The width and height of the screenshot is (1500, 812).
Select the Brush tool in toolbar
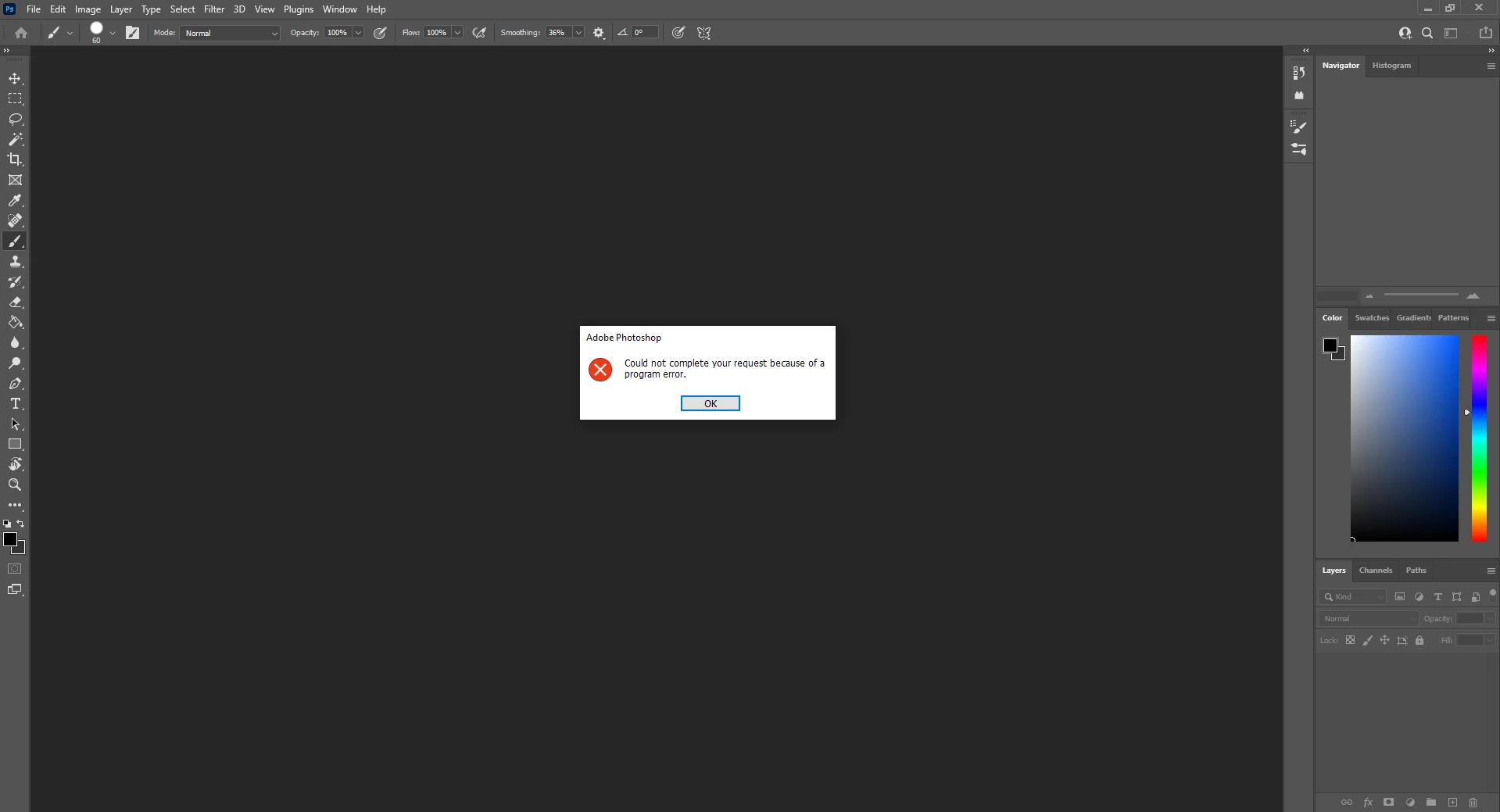tap(15, 241)
